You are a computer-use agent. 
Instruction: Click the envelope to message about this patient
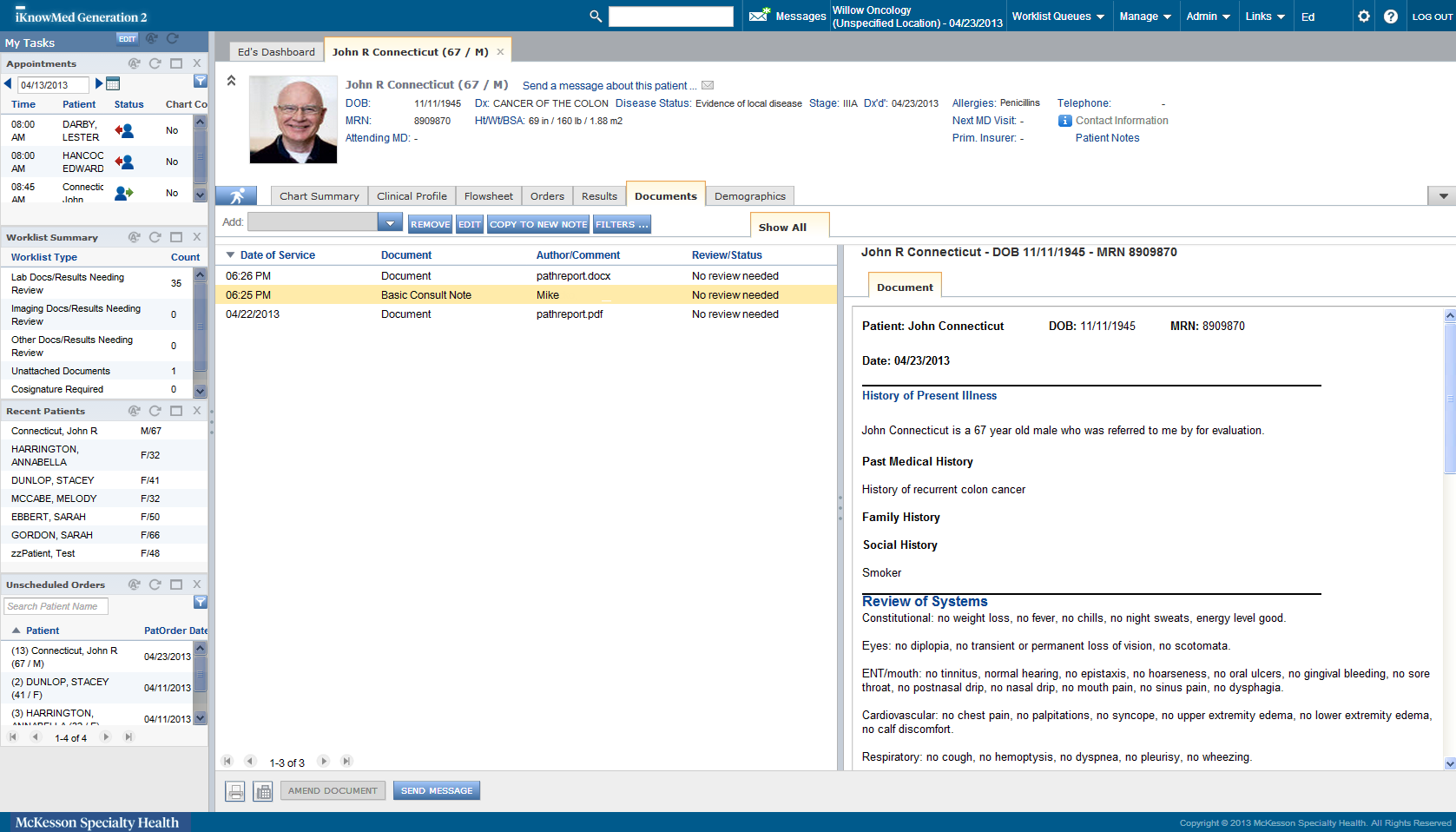708,85
